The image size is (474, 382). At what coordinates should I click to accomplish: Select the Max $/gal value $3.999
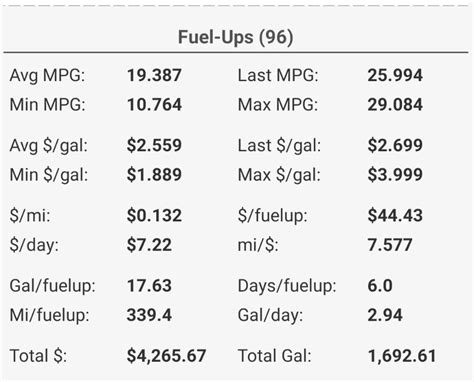[x=395, y=175]
